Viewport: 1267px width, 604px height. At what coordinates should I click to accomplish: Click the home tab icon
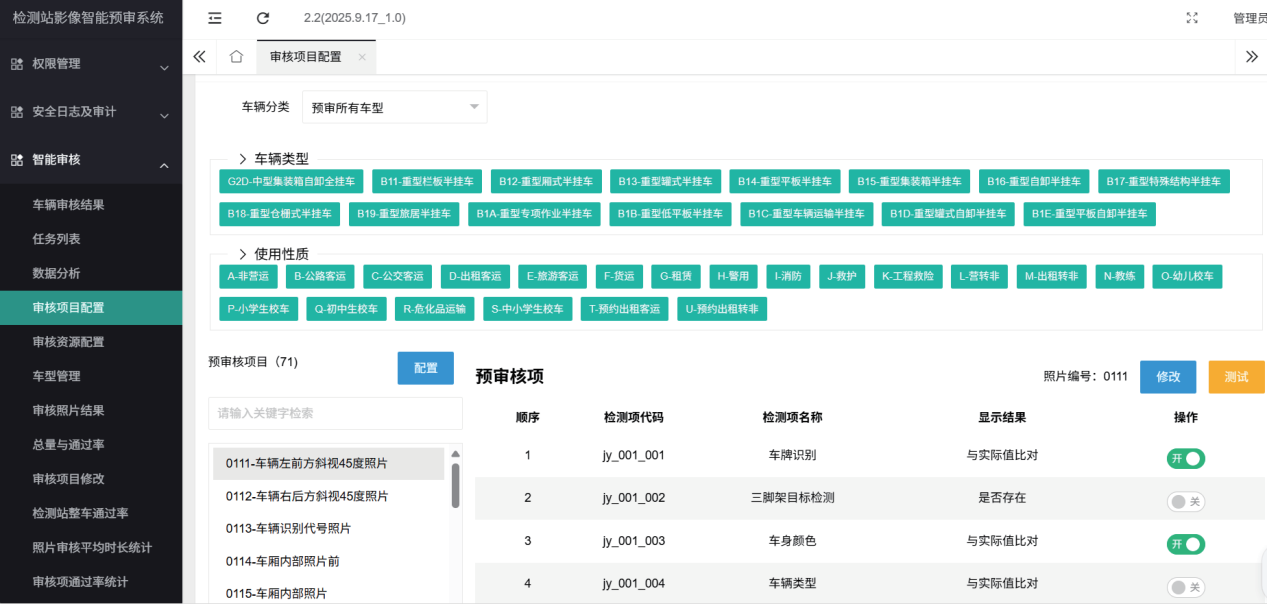coord(236,57)
